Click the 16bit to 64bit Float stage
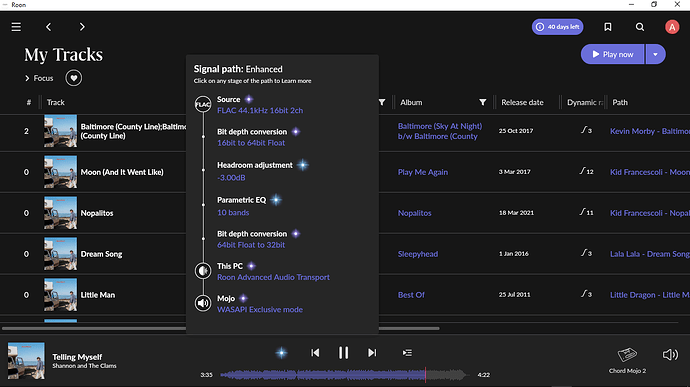This screenshot has width=690, height=387. (251, 143)
